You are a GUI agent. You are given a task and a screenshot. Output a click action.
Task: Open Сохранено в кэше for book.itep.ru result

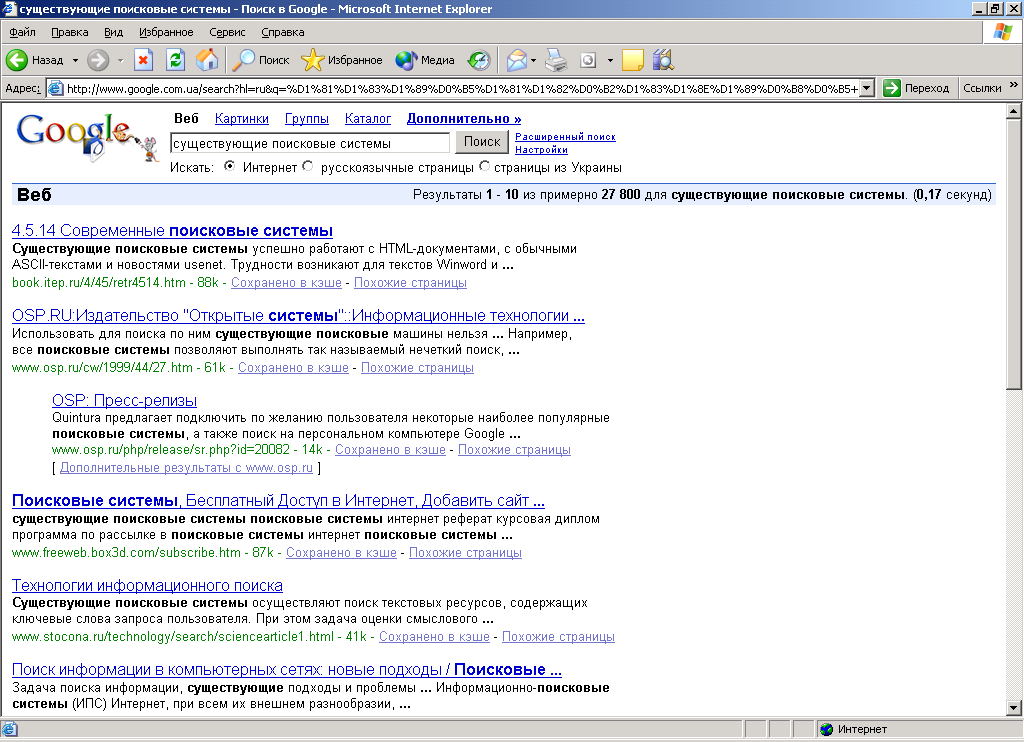286,282
